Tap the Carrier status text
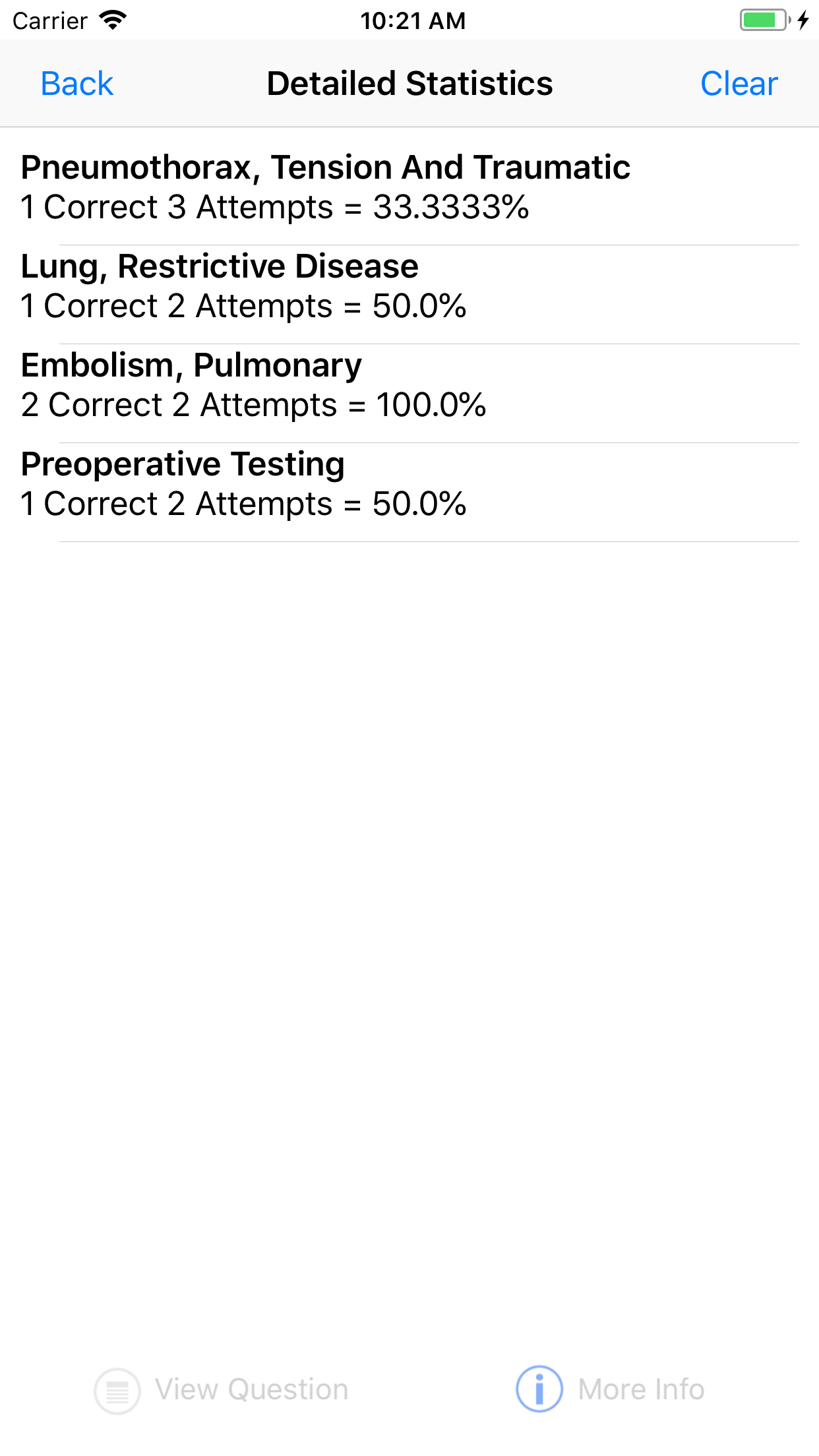819x1456 pixels. coord(50,21)
